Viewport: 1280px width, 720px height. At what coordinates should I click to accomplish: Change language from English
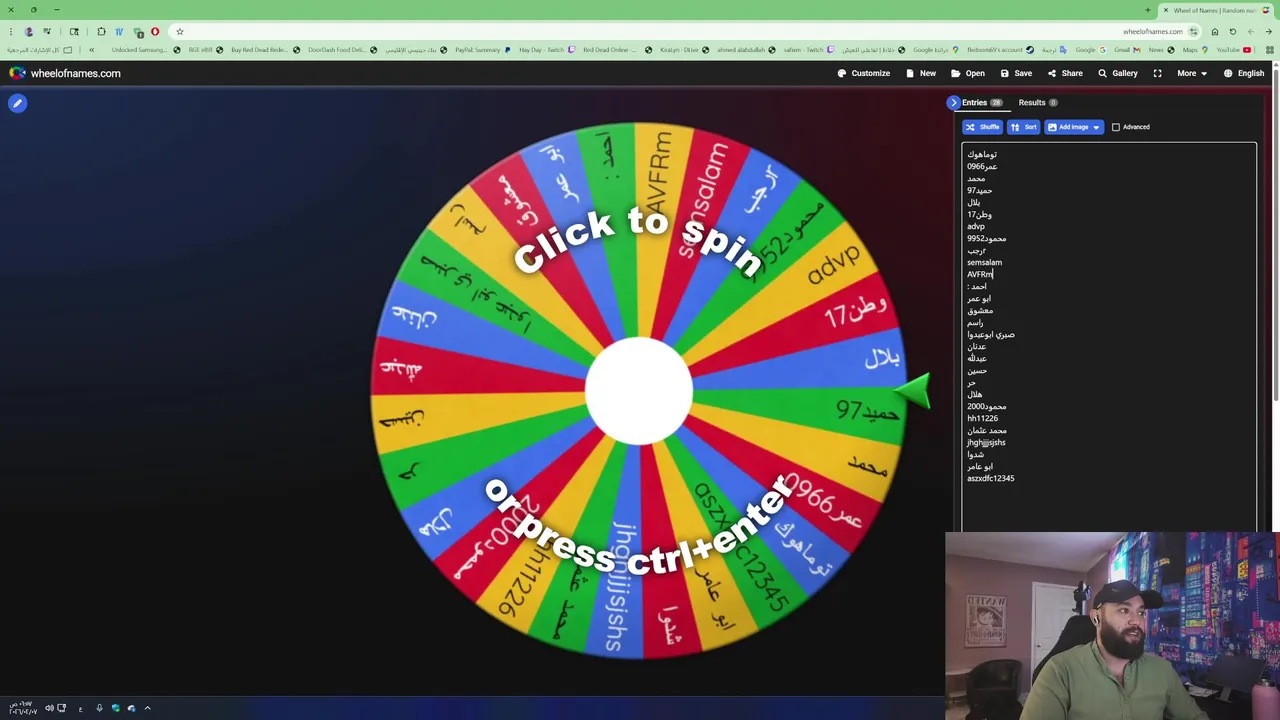coord(1244,73)
